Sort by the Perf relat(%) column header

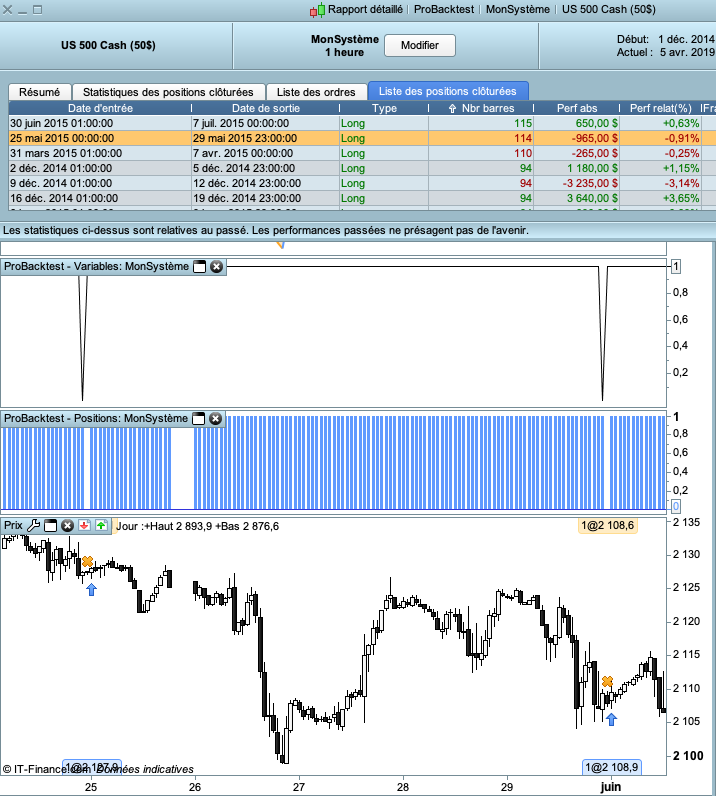click(661, 108)
